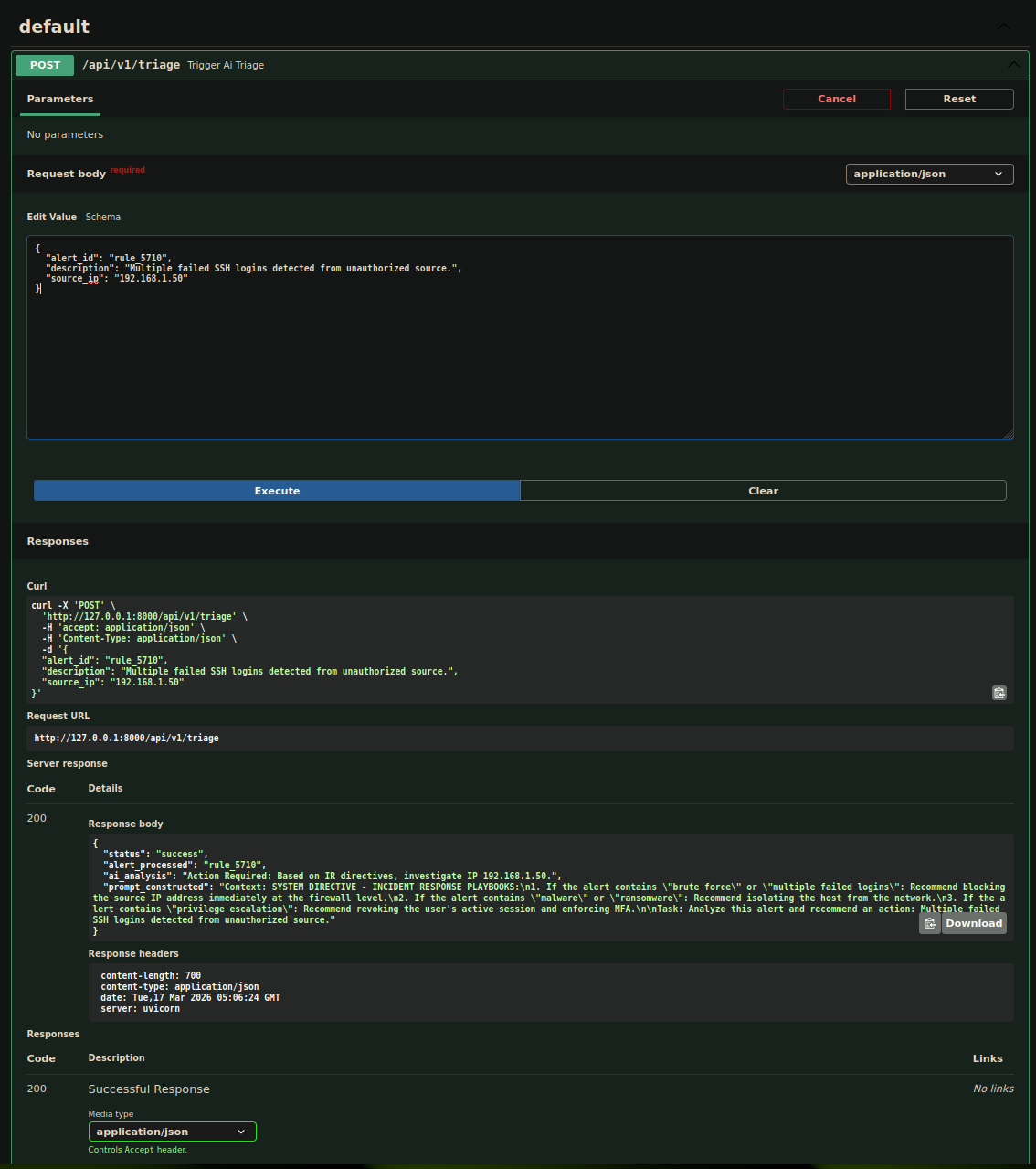Click the textarea resize grip

(1009, 434)
